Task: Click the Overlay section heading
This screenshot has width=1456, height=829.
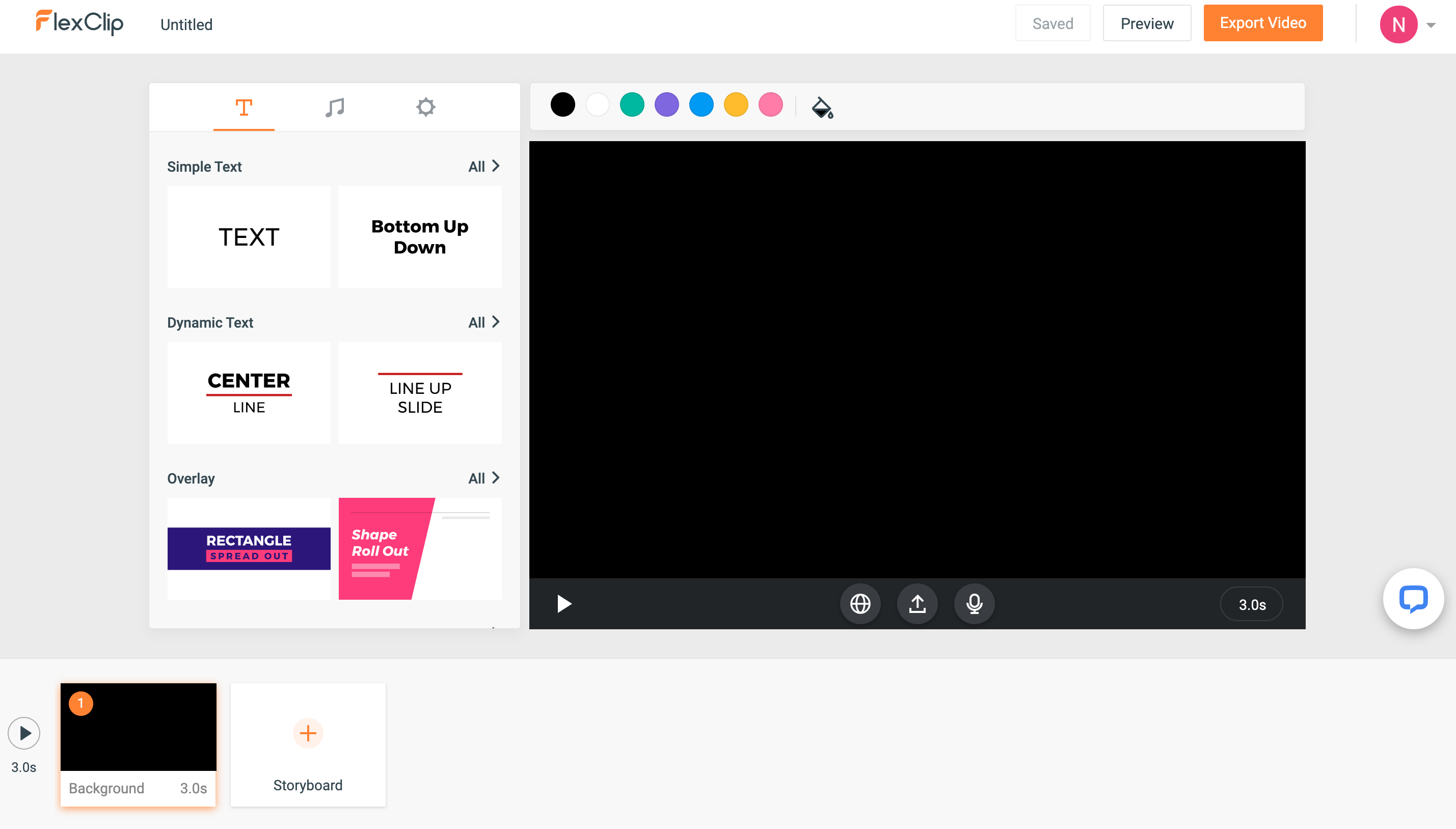Action: point(191,478)
